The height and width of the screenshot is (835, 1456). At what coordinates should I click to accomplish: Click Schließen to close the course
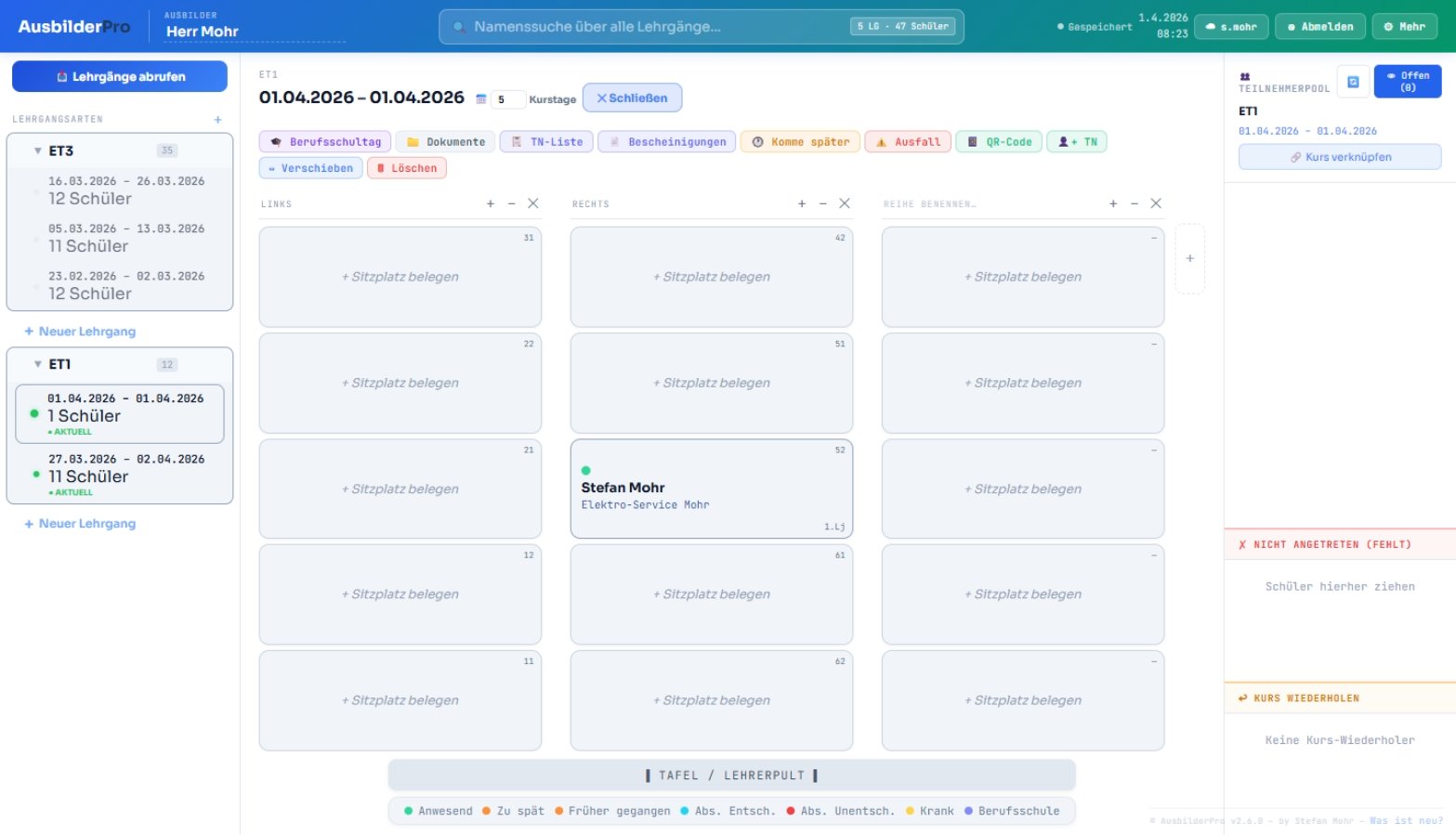coord(632,98)
